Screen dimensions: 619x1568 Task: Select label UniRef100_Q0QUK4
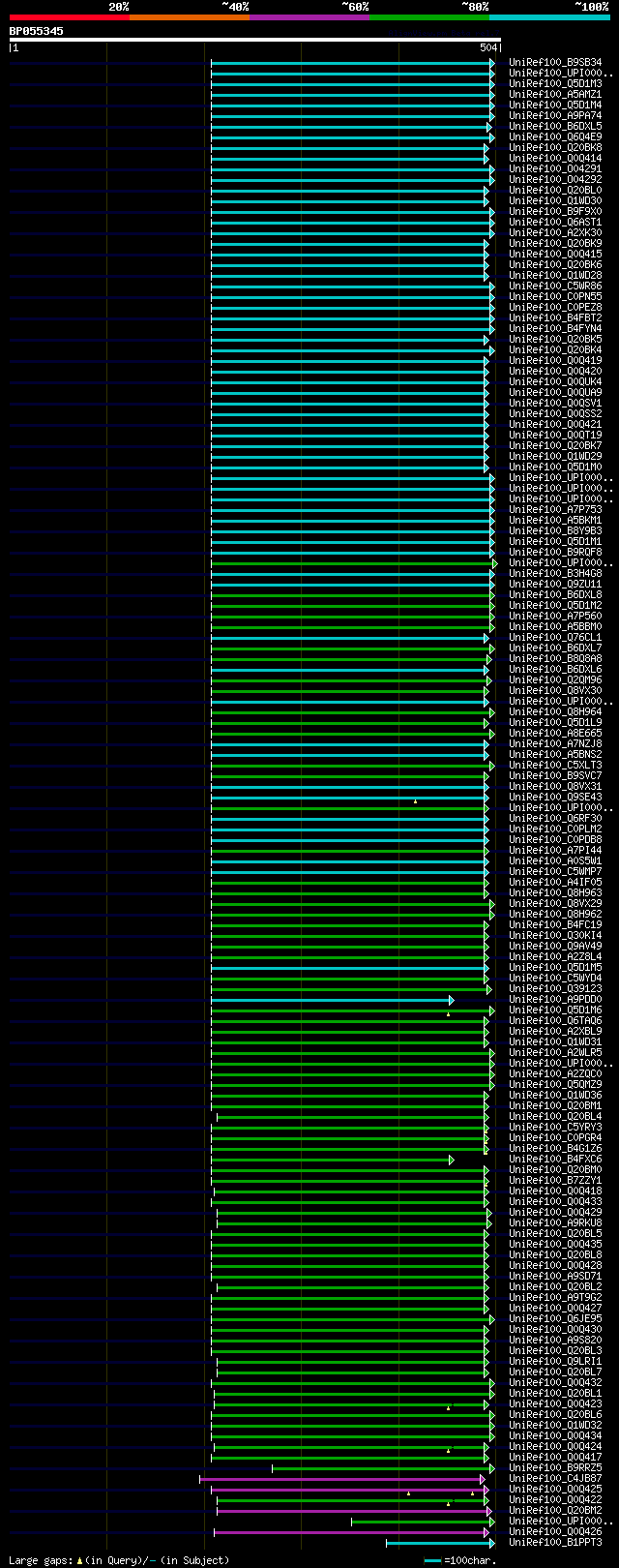click(x=555, y=382)
